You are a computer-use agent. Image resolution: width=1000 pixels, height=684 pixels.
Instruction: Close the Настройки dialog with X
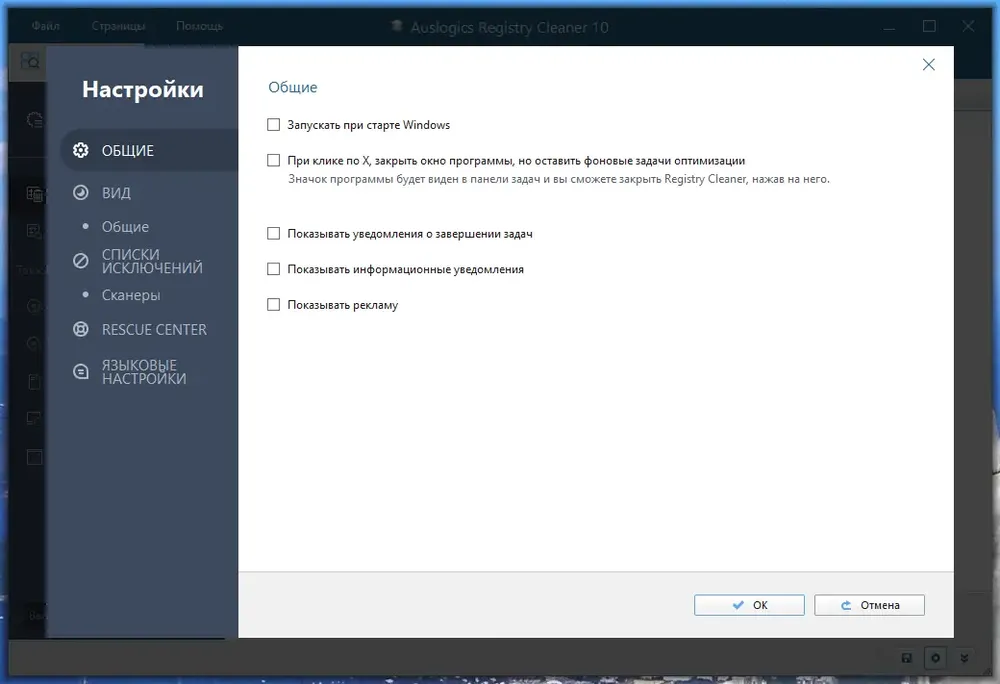tap(929, 64)
